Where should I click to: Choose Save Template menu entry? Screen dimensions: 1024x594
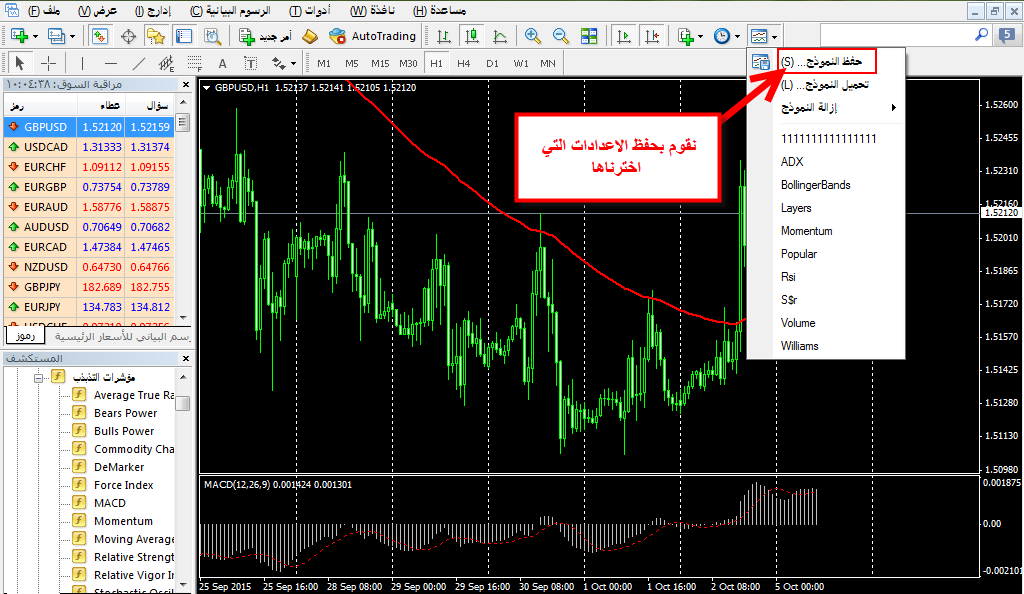coord(826,61)
